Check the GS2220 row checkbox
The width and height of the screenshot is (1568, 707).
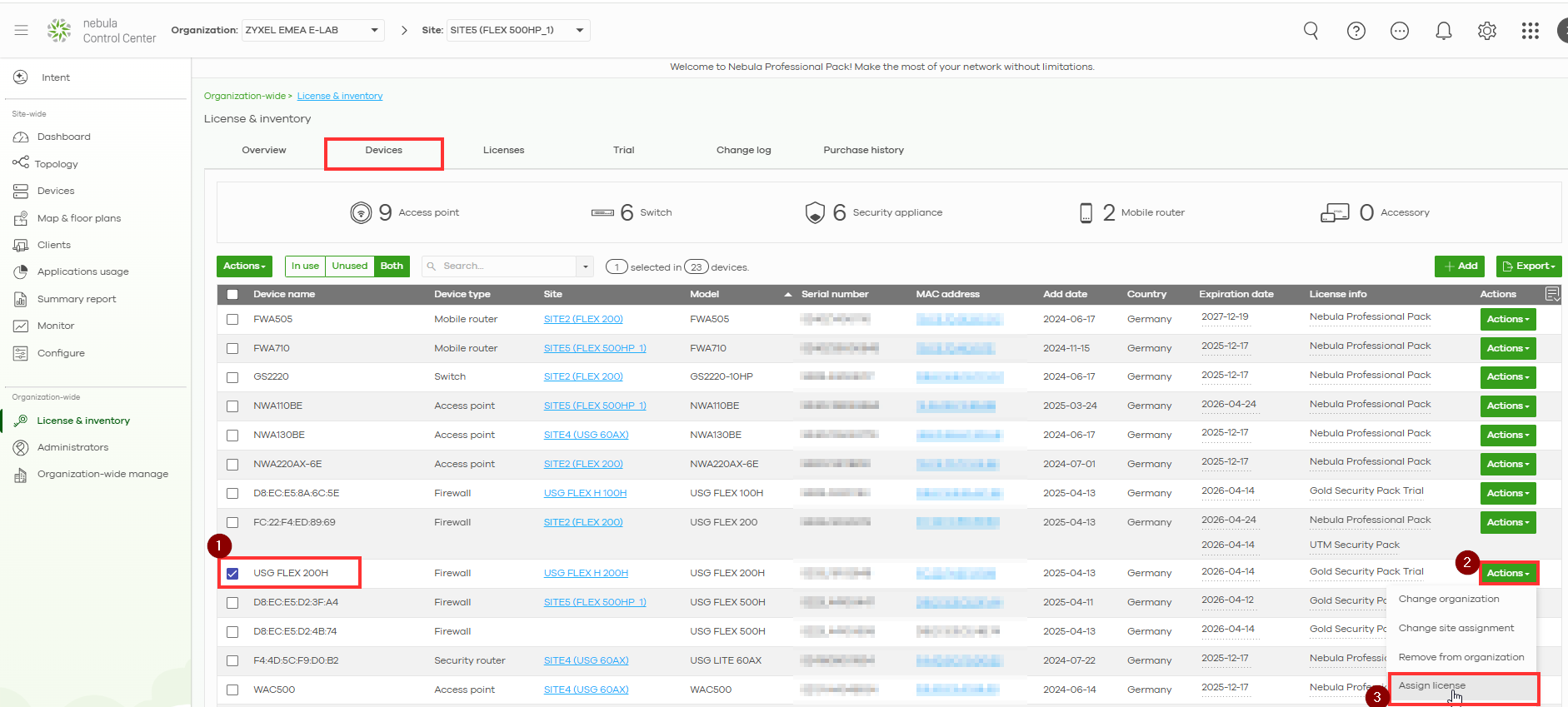point(232,377)
